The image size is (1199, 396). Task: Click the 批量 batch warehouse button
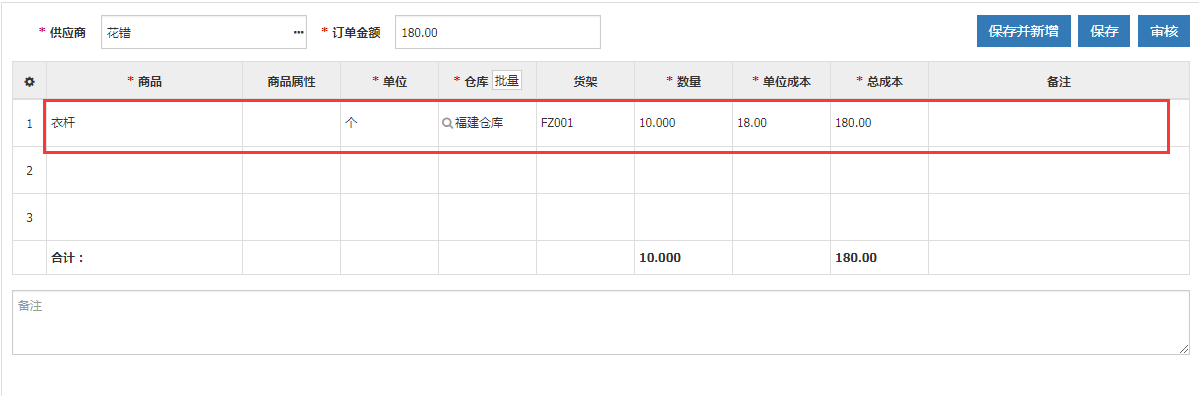pos(507,81)
